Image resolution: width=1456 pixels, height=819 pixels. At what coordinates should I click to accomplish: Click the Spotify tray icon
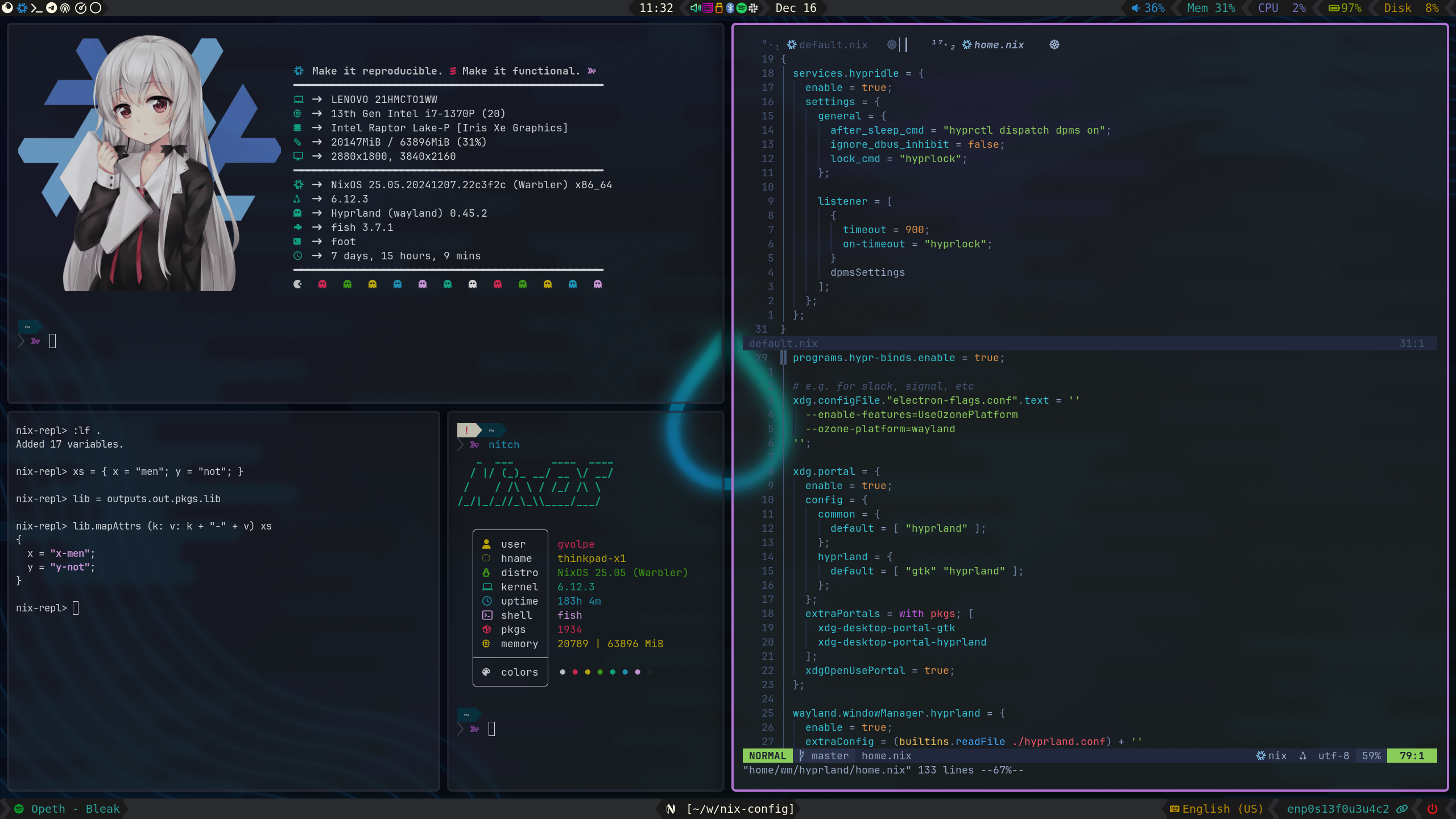742,8
